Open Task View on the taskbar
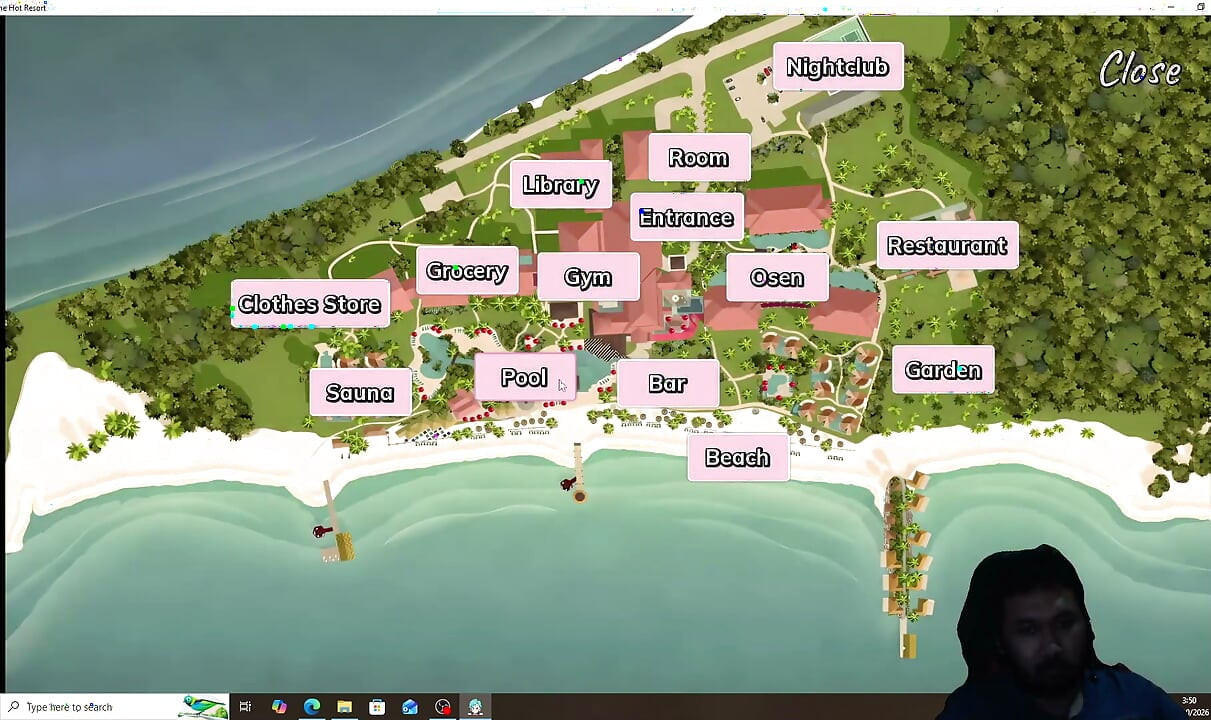 pyautogui.click(x=246, y=707)
